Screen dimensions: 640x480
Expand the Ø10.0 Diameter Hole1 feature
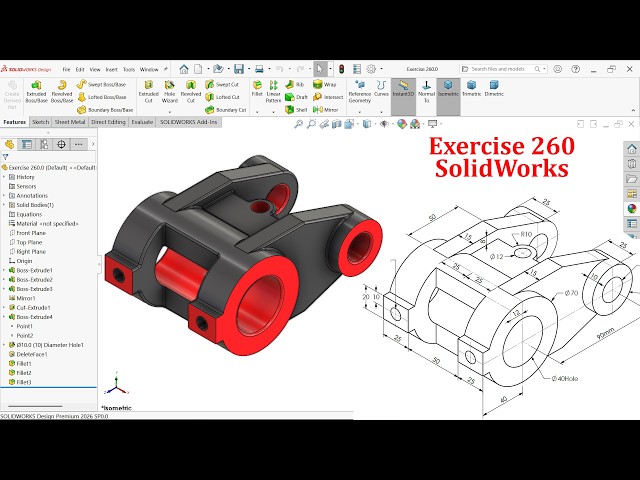coord(4,345)
